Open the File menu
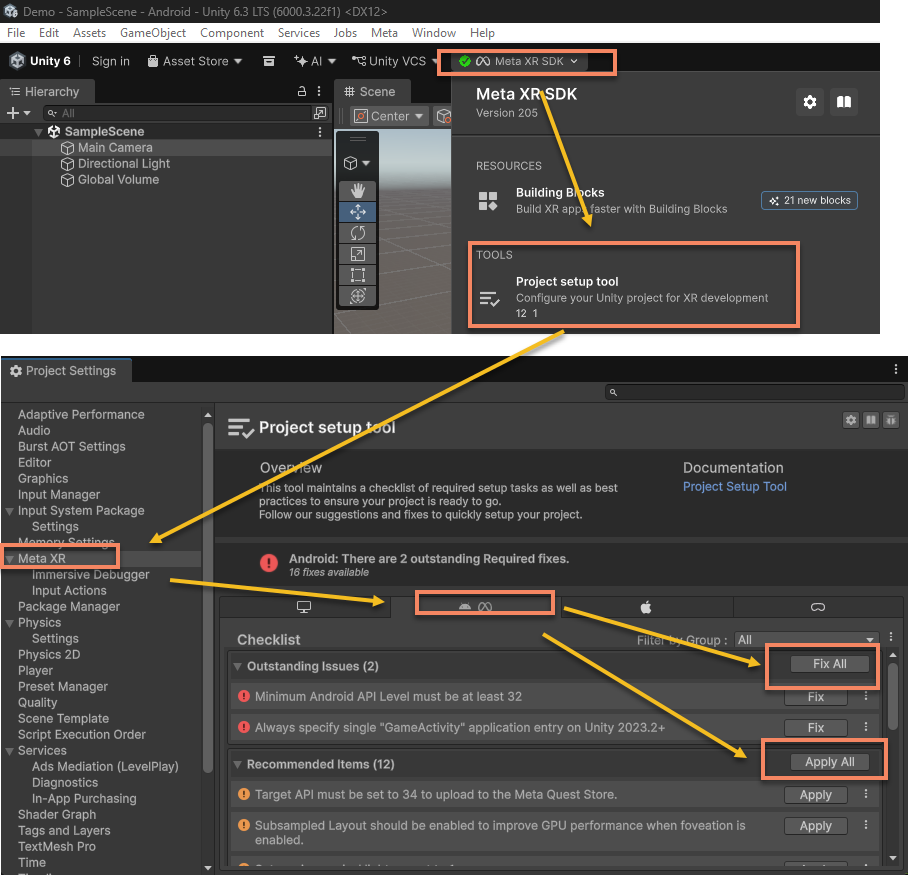 click(x=16, y=33)
